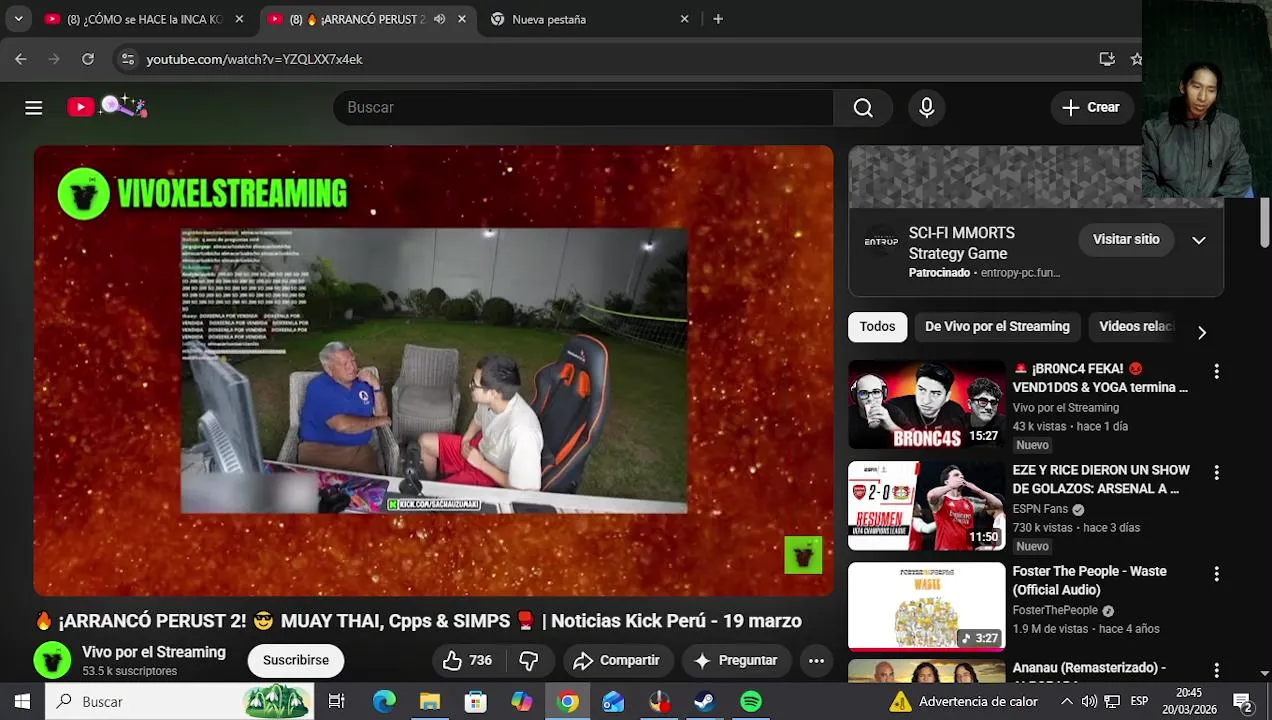
Task: Open the EZE Y RICE Arsenal video thumbnail
Action: point(926,506)
